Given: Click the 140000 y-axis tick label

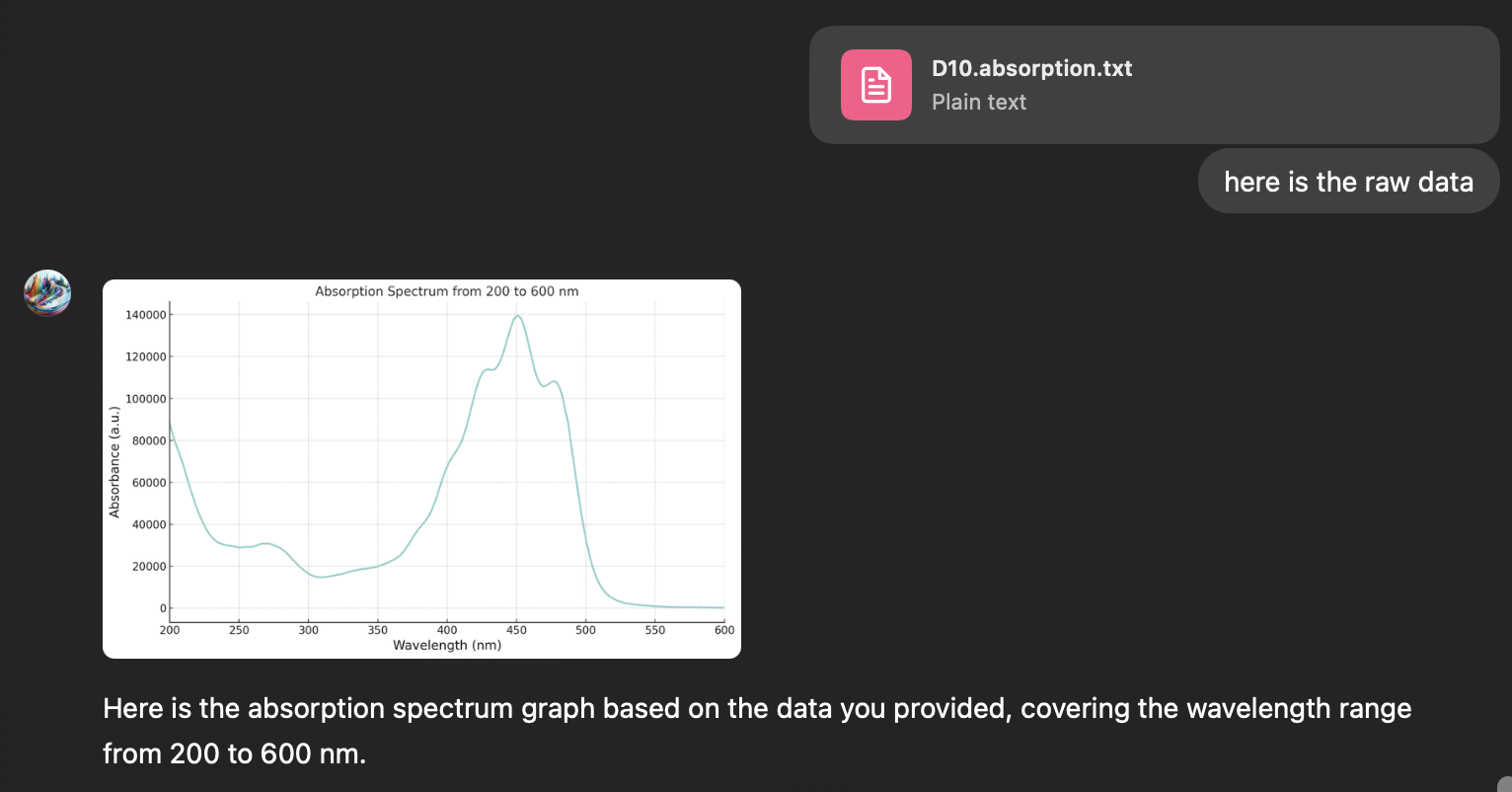Looking at the screenshot, I should (145, 315).
